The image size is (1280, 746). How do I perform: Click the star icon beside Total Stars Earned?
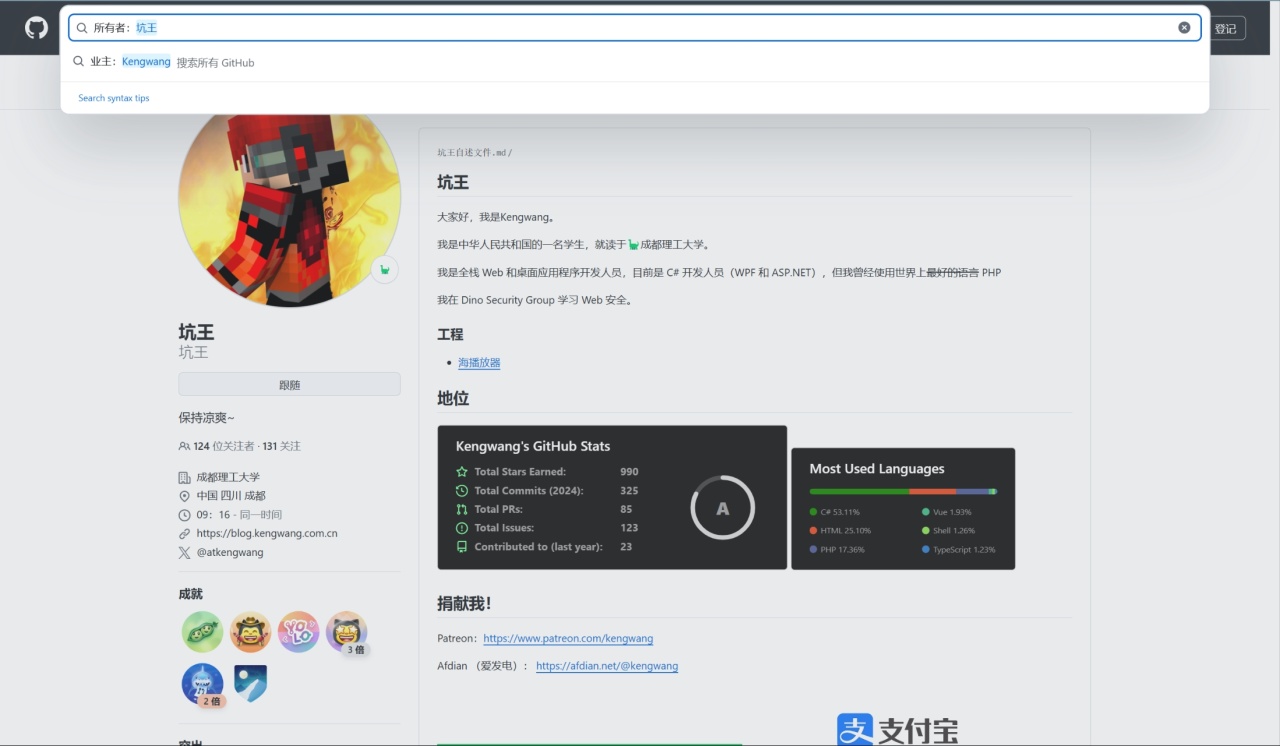[x=461, y=472]
